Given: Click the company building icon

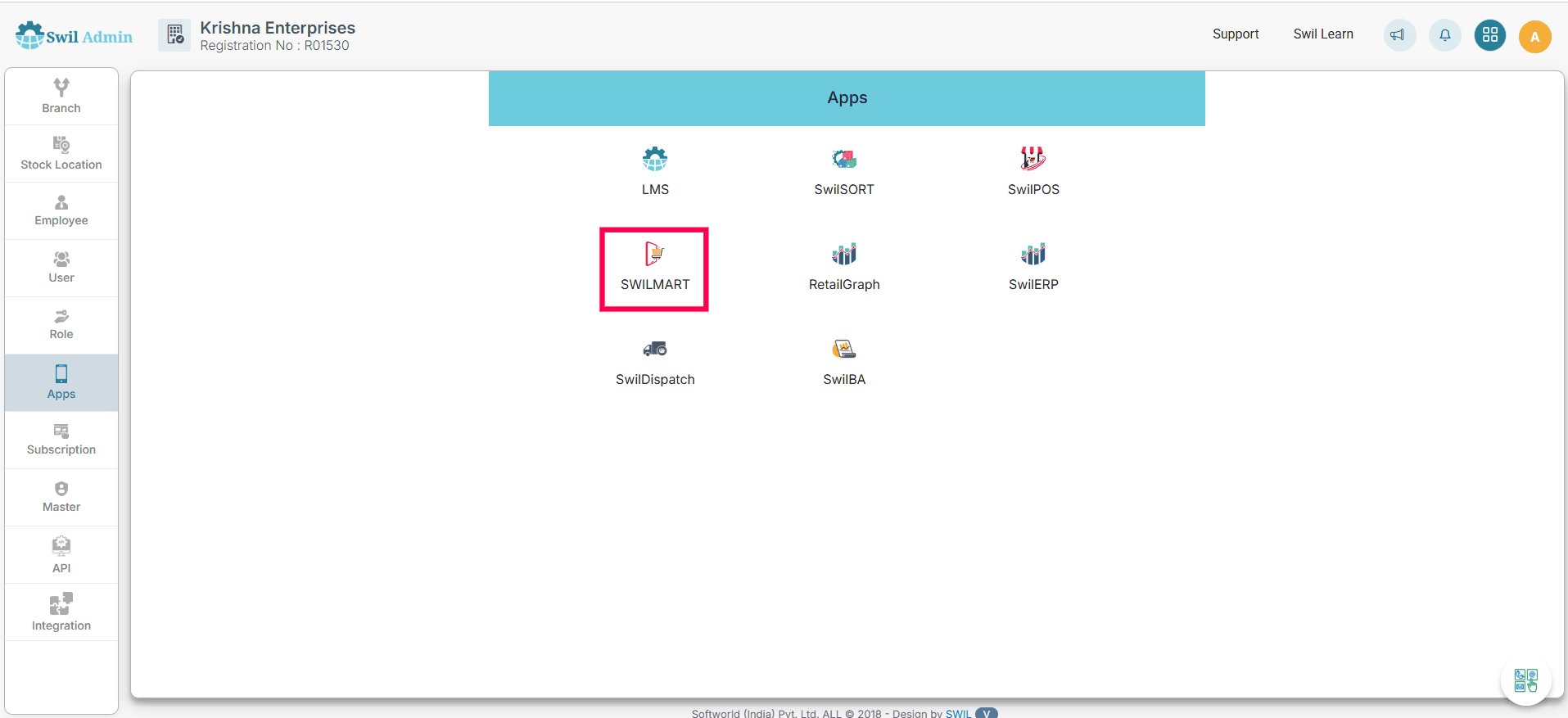Looking at the screenshot, I should coord(174,35).
